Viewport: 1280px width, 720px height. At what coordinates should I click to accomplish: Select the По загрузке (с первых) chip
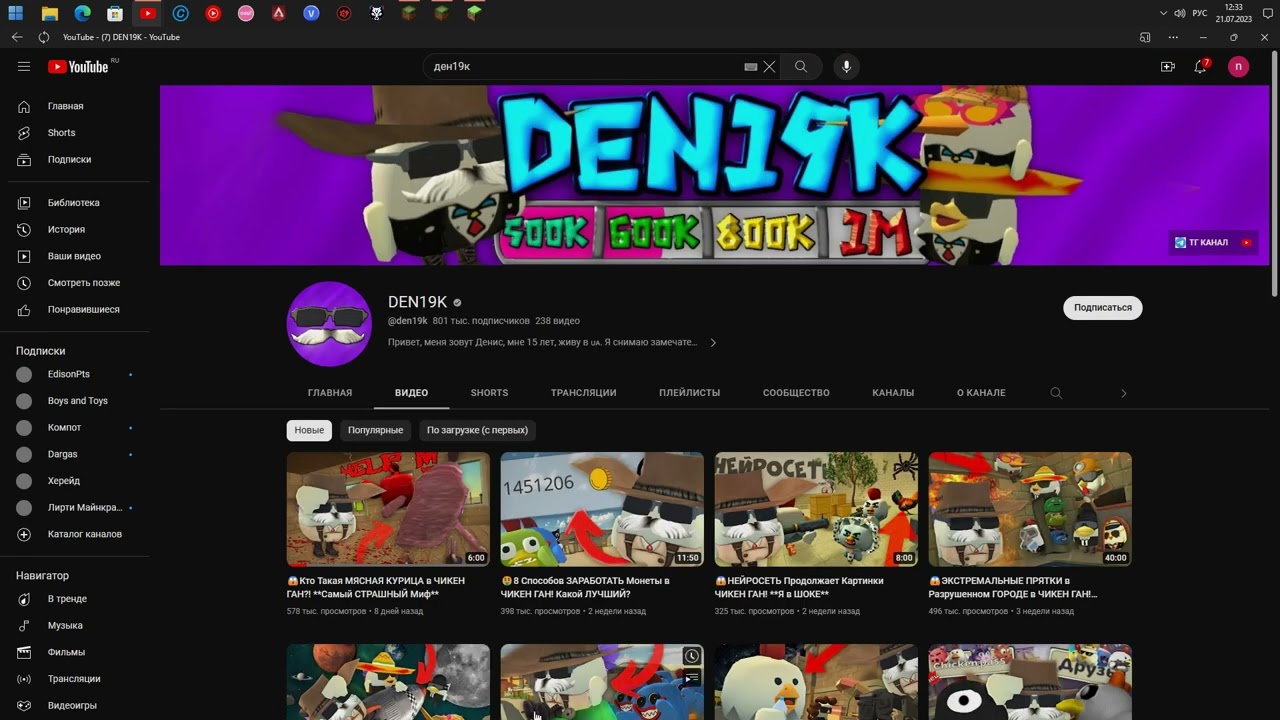pos(477,430)
